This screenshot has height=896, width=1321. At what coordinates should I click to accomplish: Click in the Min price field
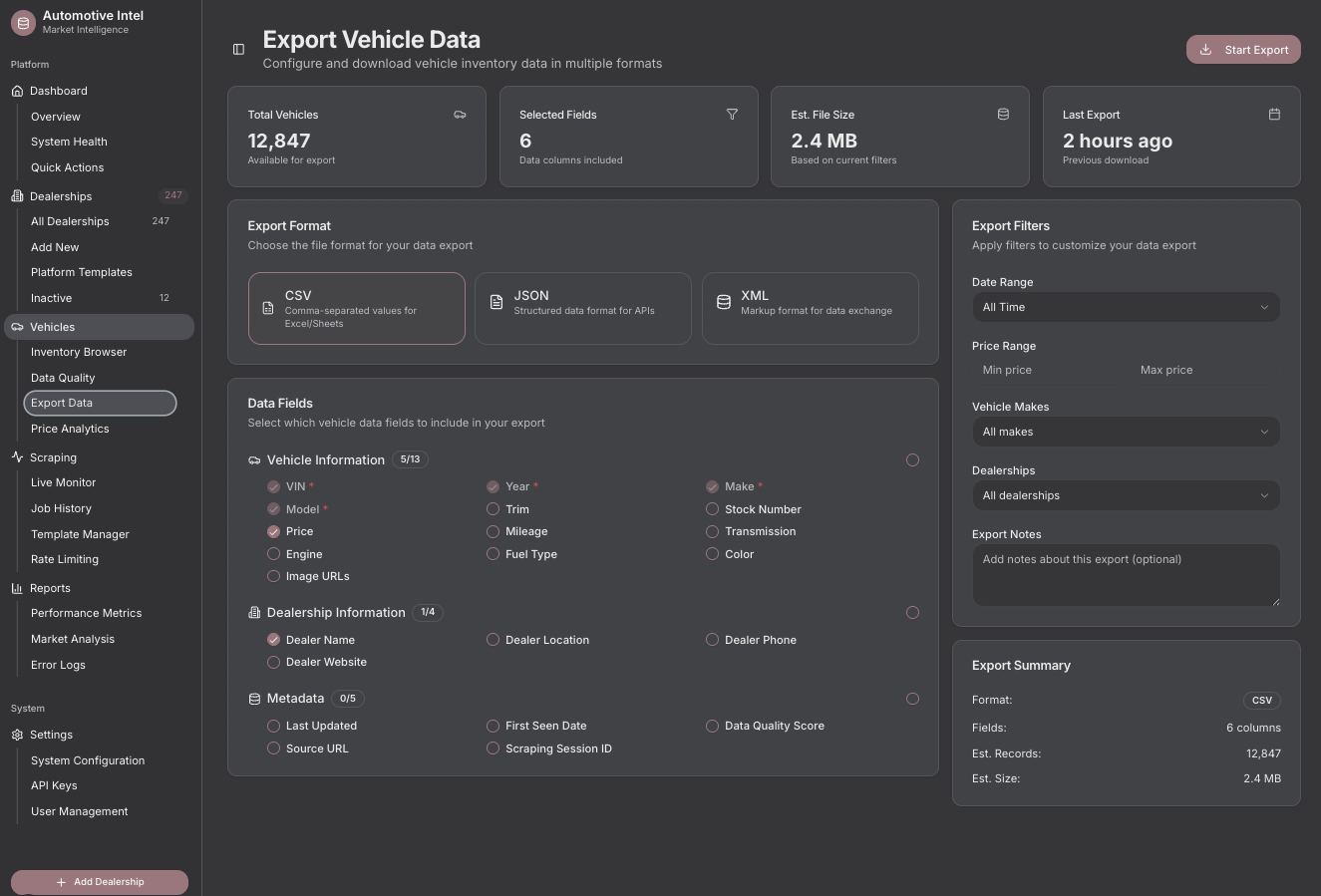pyautogui.click(x=1048, y=370)
